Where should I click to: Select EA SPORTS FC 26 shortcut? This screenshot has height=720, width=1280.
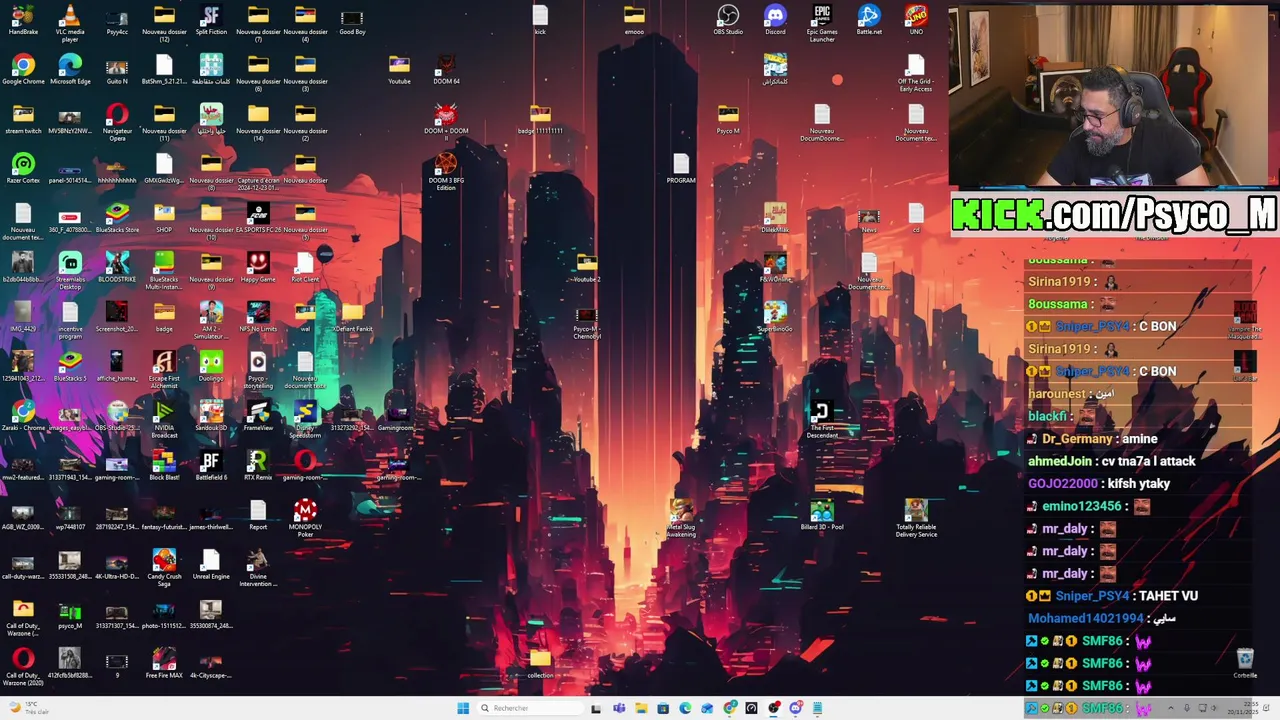coord(258,218)
